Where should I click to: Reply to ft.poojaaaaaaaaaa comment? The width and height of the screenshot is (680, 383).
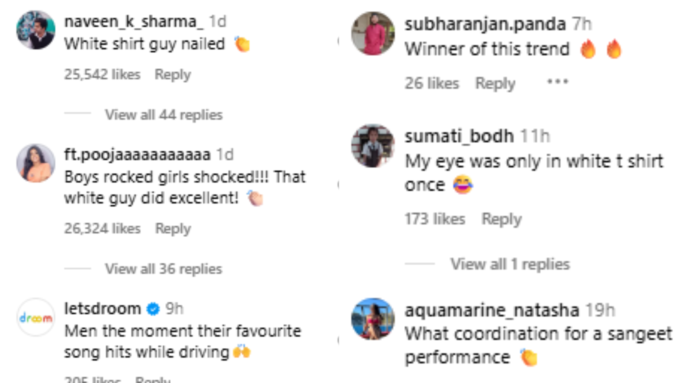coord(173,229)
